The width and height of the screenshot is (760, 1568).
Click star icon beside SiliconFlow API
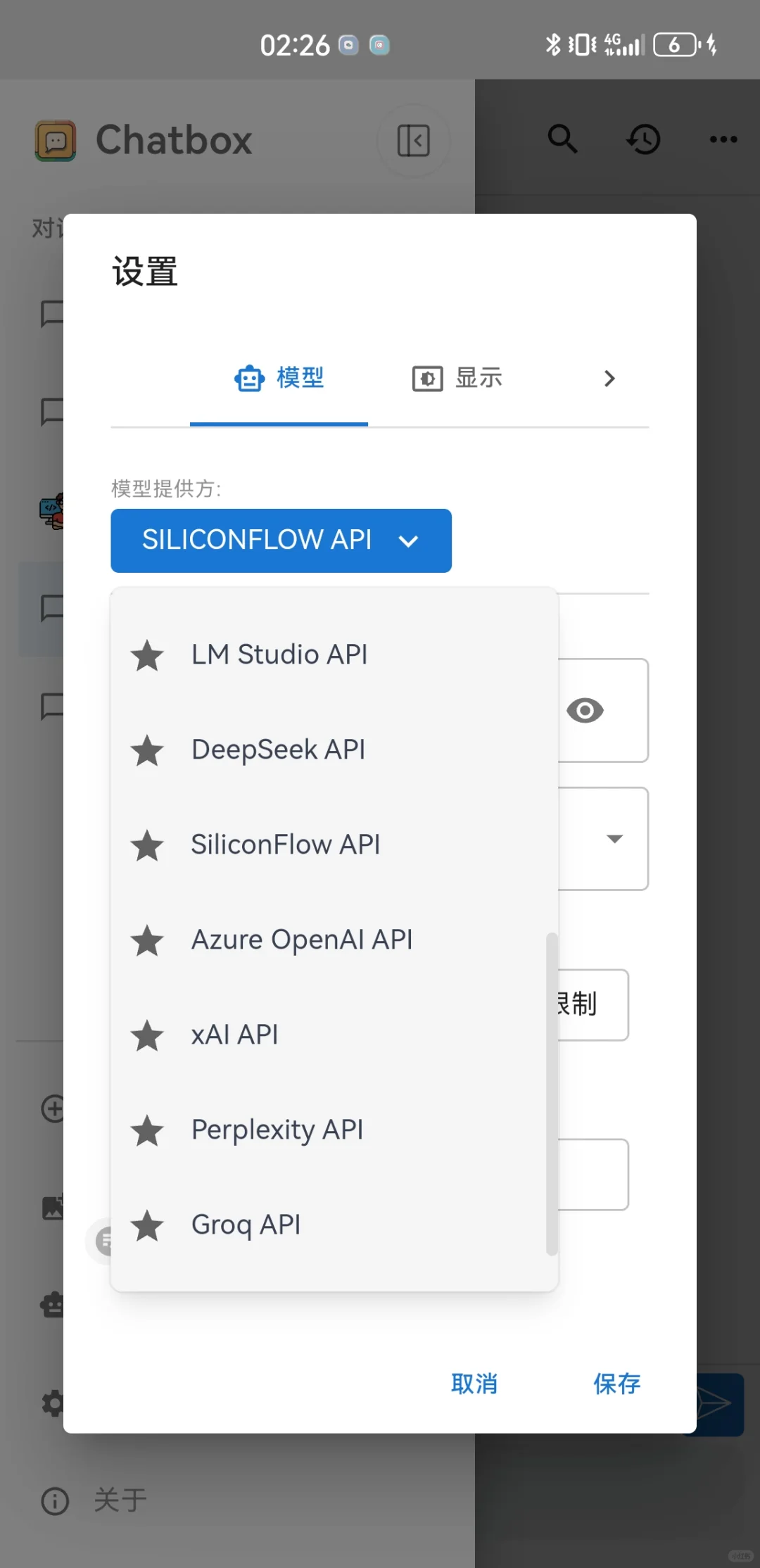(148, 845)
